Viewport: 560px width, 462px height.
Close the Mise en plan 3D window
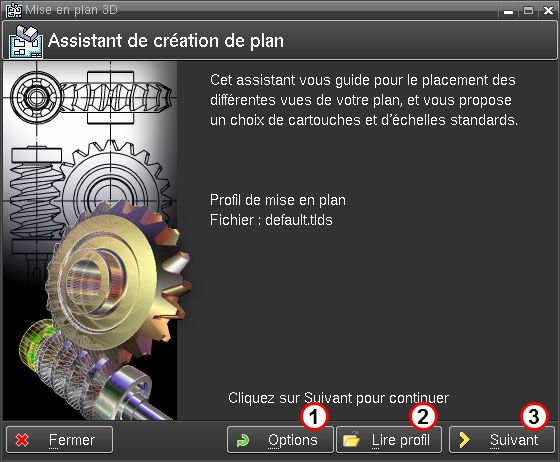point(548,11)
